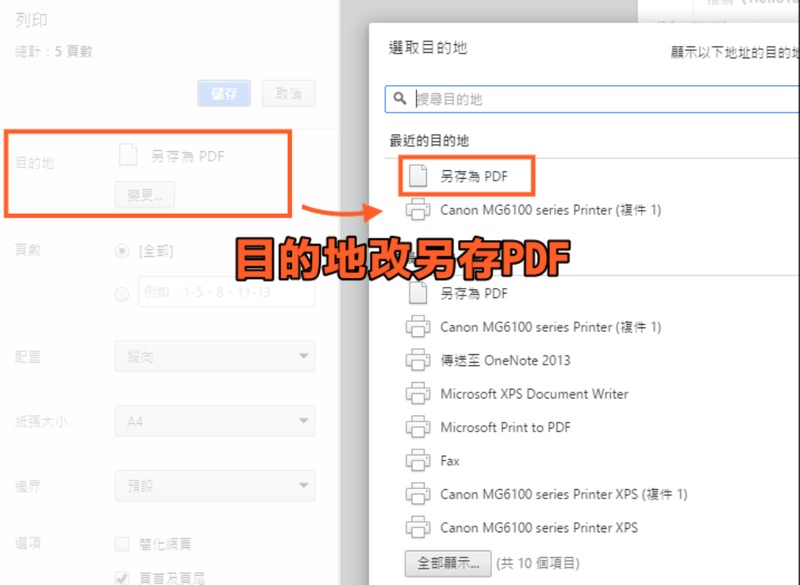This screenshot has width=800, height=585.
Task: Click the page range input field
Action: click(x=227, y=292)
